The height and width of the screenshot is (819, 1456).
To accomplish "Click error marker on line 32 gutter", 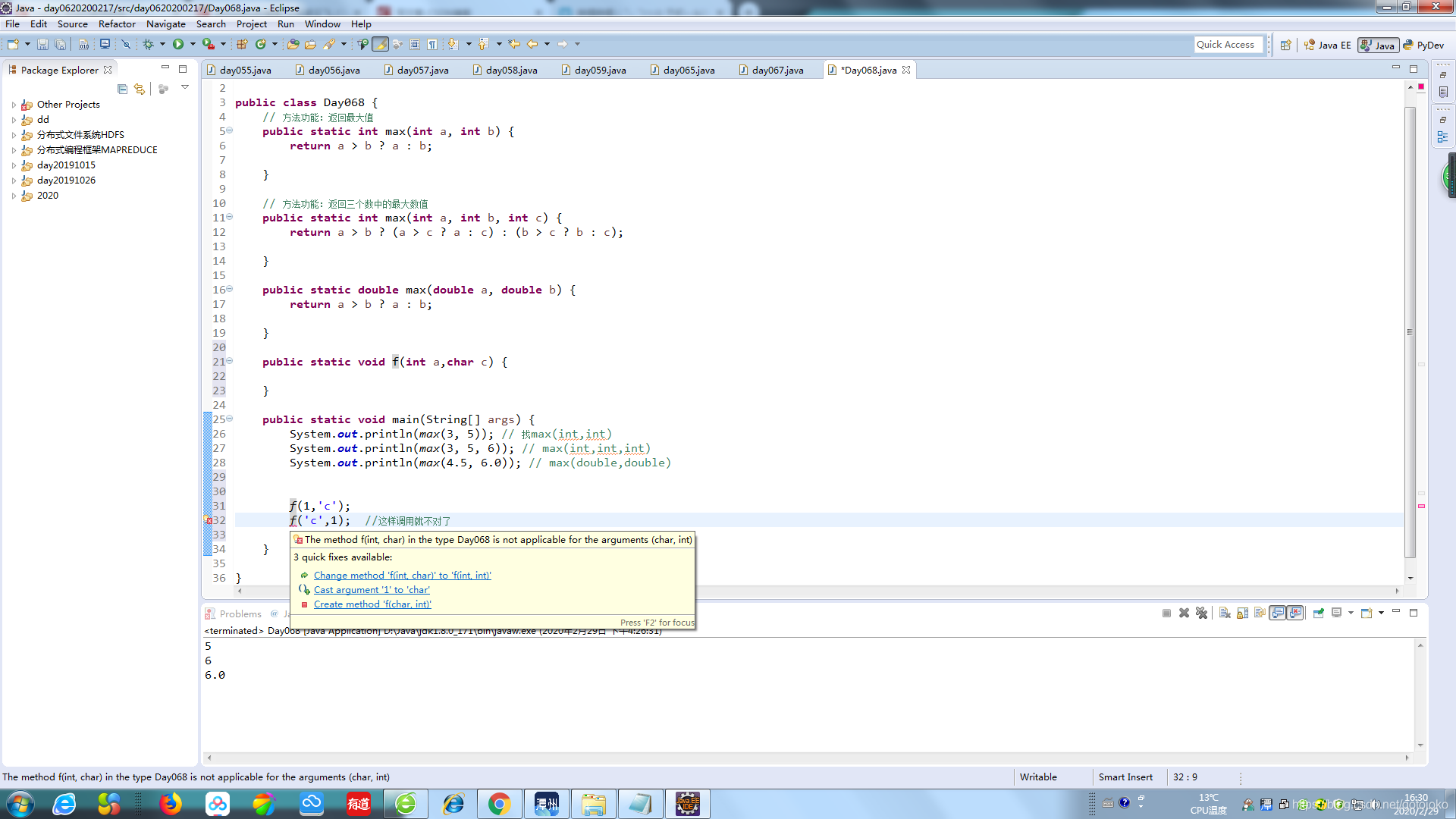I will tap(208, 521).
